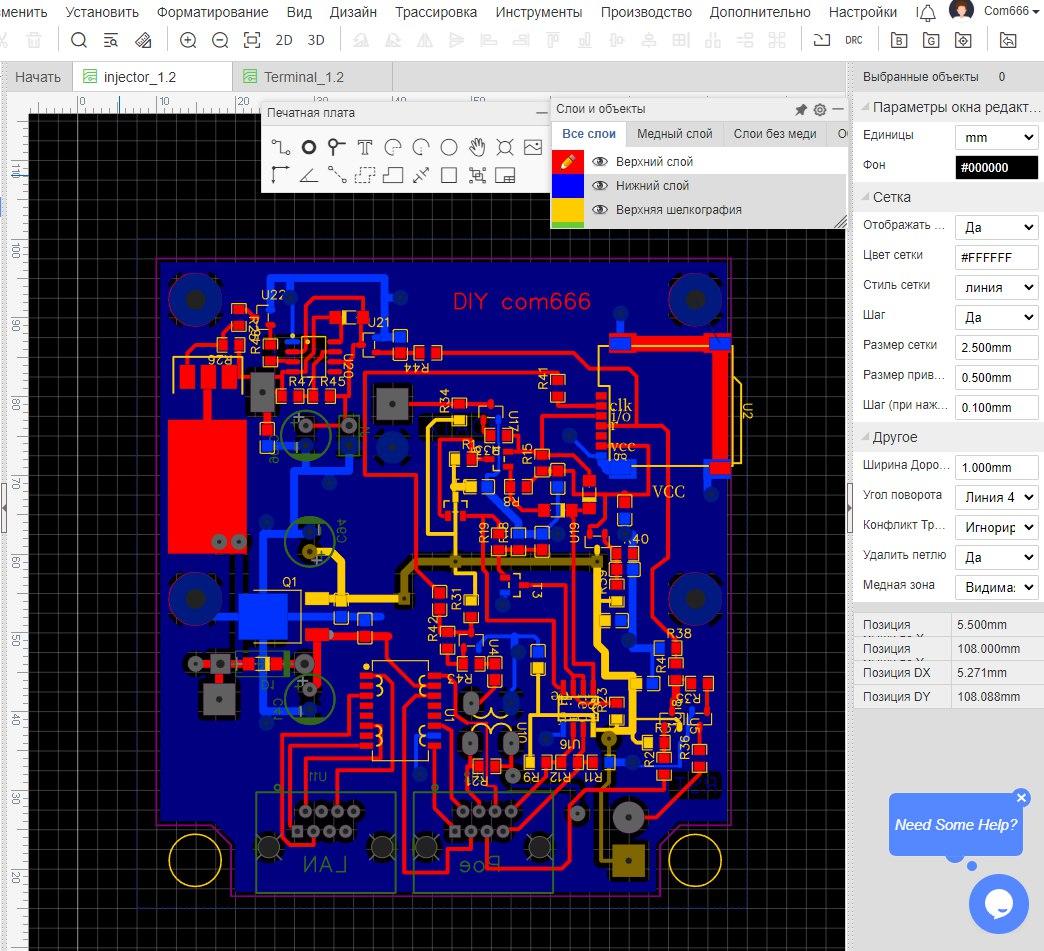Open the Единицы units dropdown
The image size is (1044, 951).
996,137
